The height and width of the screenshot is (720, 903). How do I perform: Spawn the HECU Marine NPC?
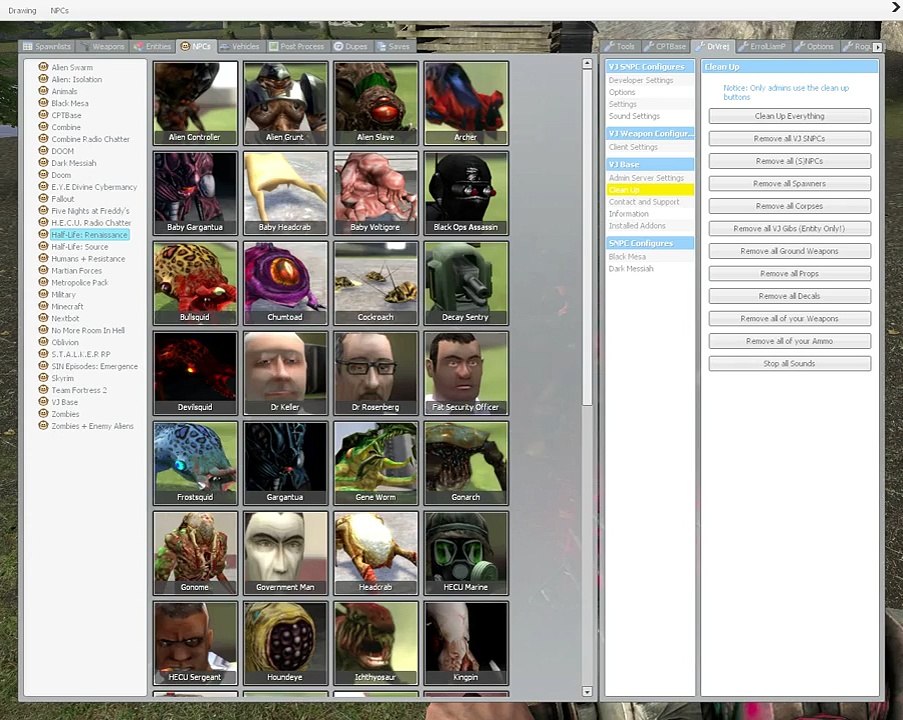click(465, 552)
